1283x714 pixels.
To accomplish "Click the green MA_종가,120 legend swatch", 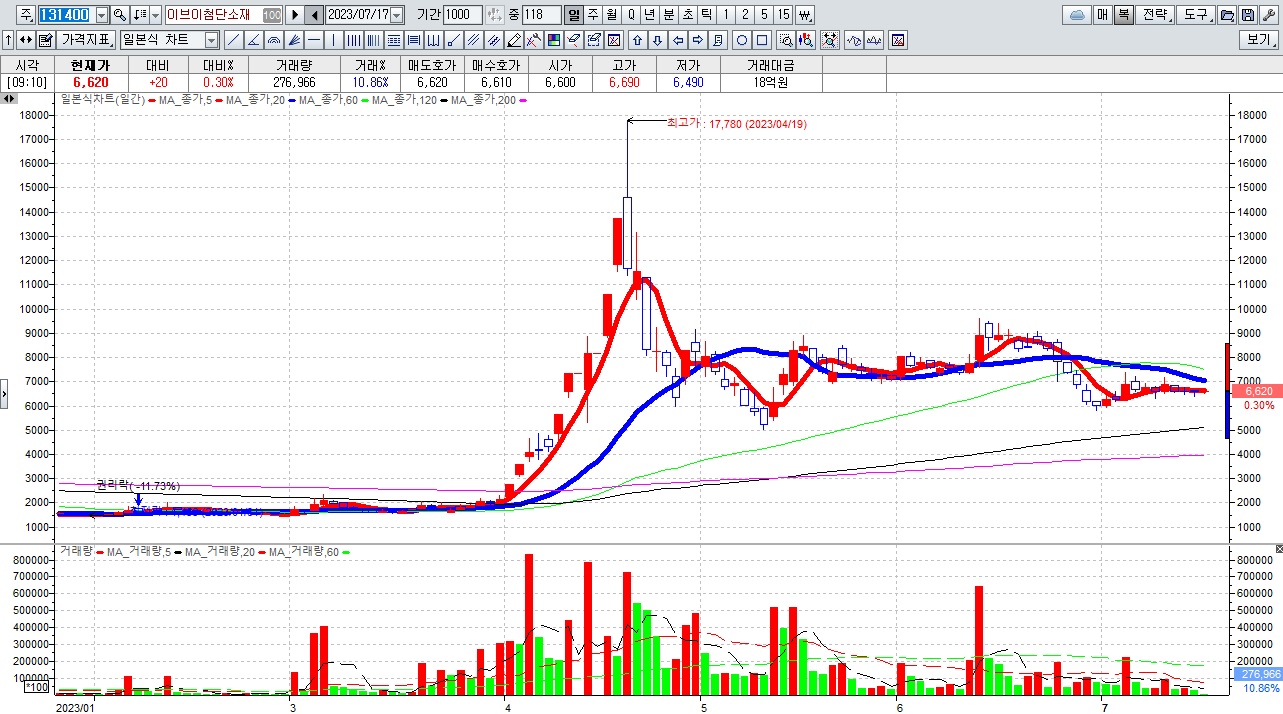I will pyautogui.click(x=365, y=100).
